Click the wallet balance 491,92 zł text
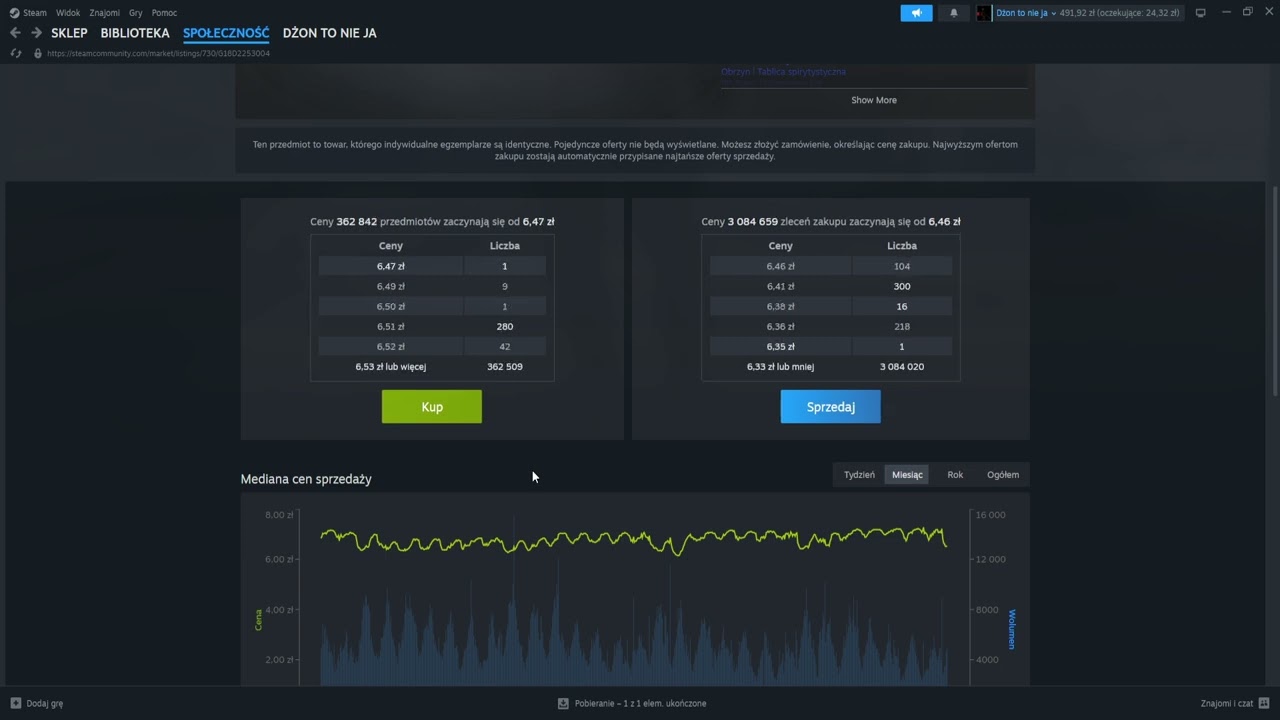1280x720 pixels. coord(1120,13)
